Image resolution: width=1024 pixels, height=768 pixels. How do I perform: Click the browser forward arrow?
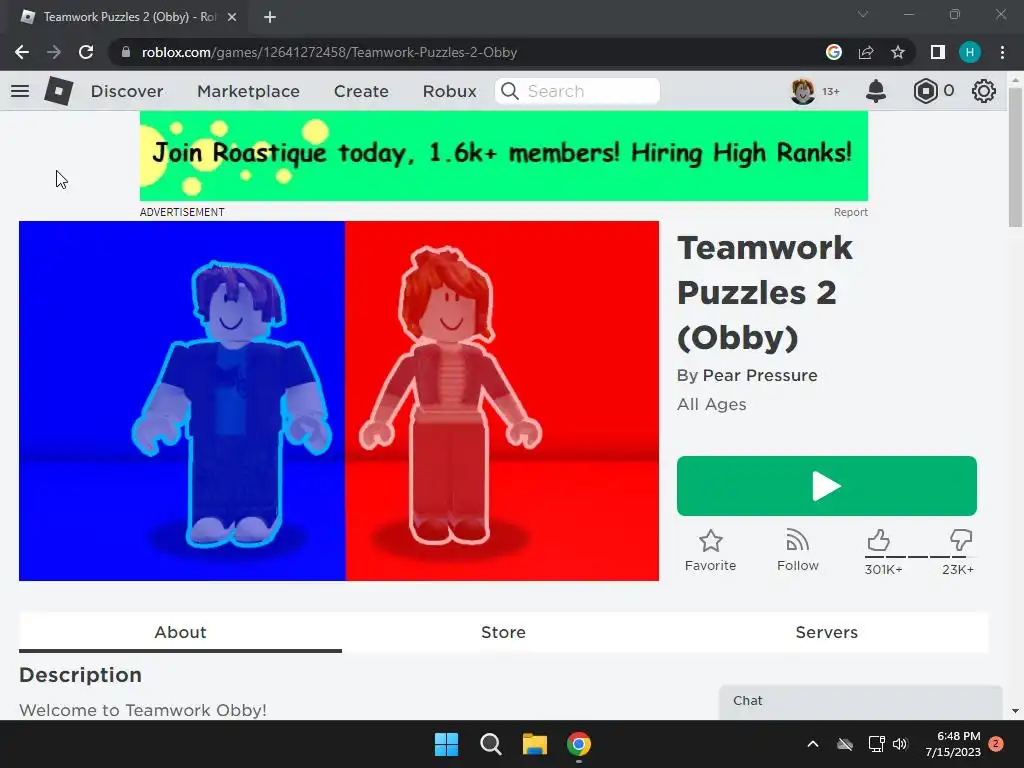click(54, 52)
